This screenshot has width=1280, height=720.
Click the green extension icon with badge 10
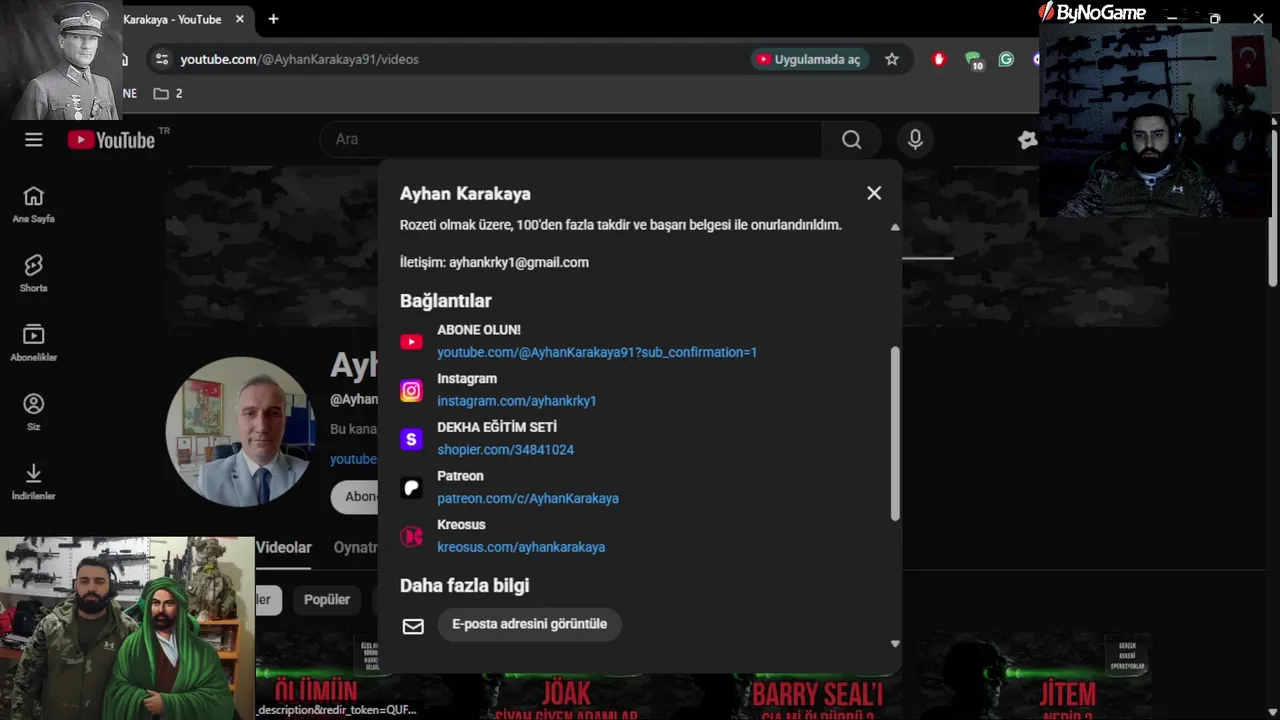(x=973, y=60)
